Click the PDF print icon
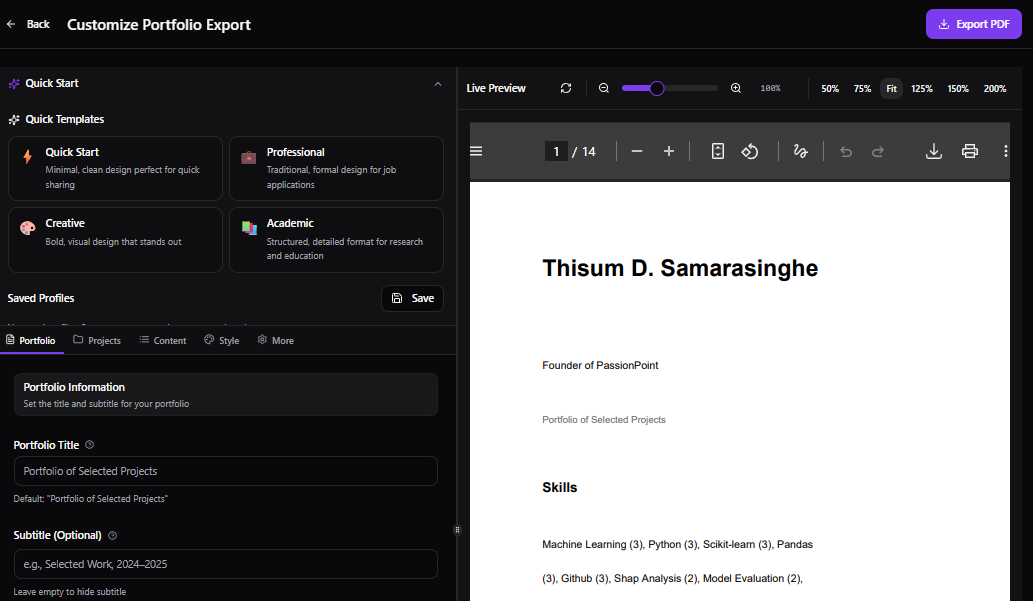This screenshot has height=601, width=1033. pyautogui.click(x=970, y=152)
